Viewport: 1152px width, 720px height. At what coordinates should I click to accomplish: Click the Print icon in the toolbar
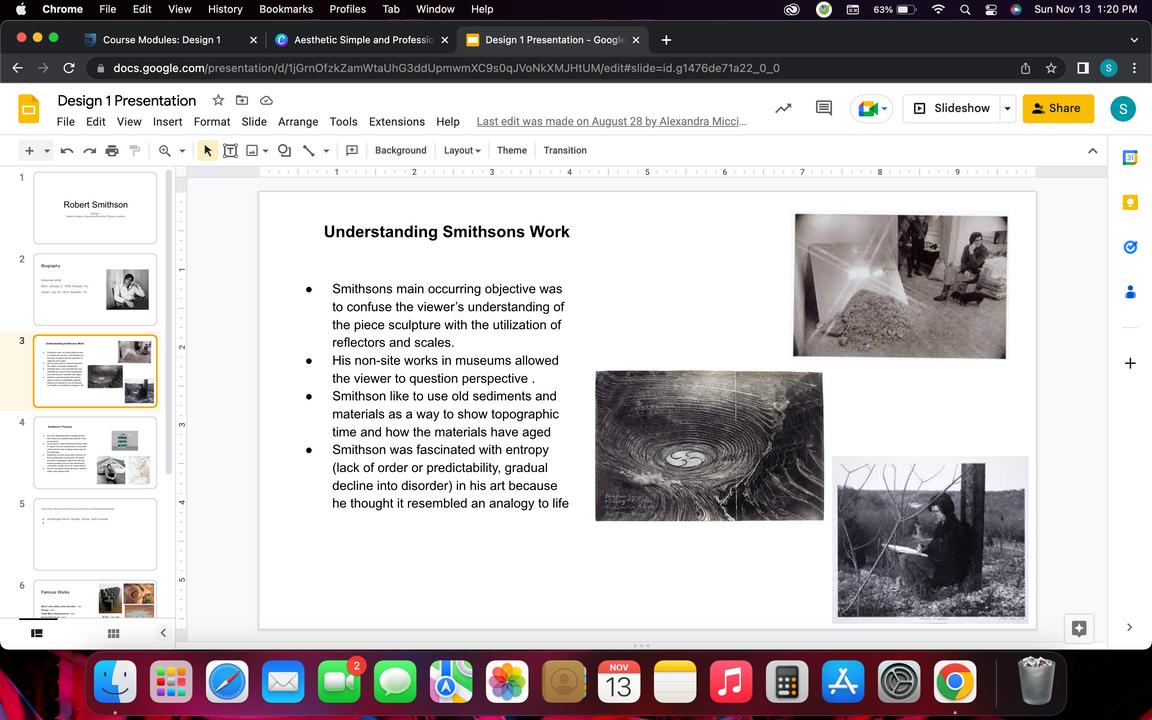[112, 151]
